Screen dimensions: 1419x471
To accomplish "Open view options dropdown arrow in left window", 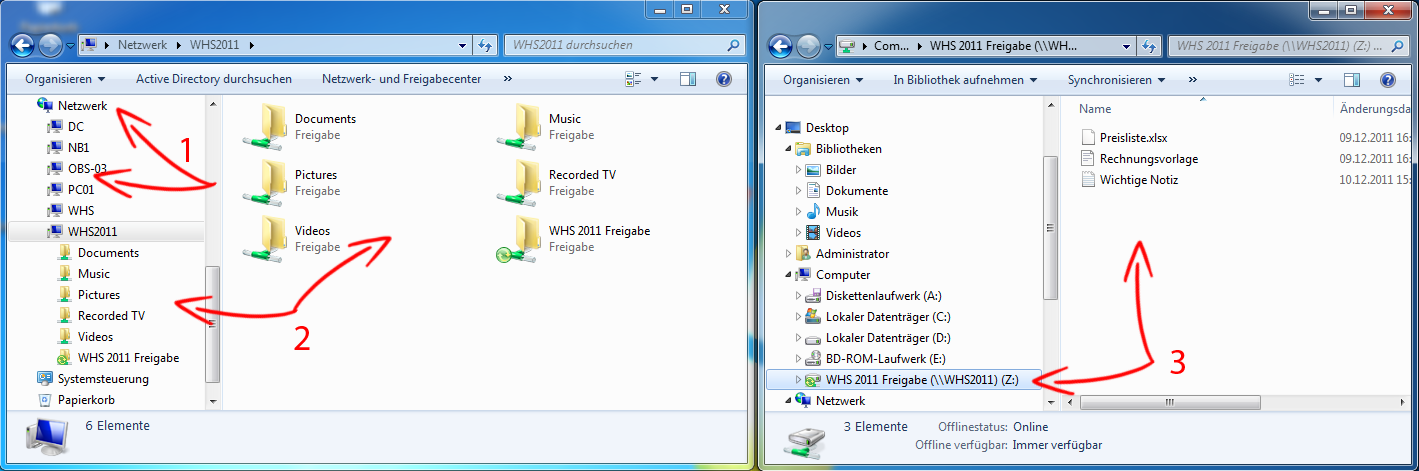I will (654, 78).
